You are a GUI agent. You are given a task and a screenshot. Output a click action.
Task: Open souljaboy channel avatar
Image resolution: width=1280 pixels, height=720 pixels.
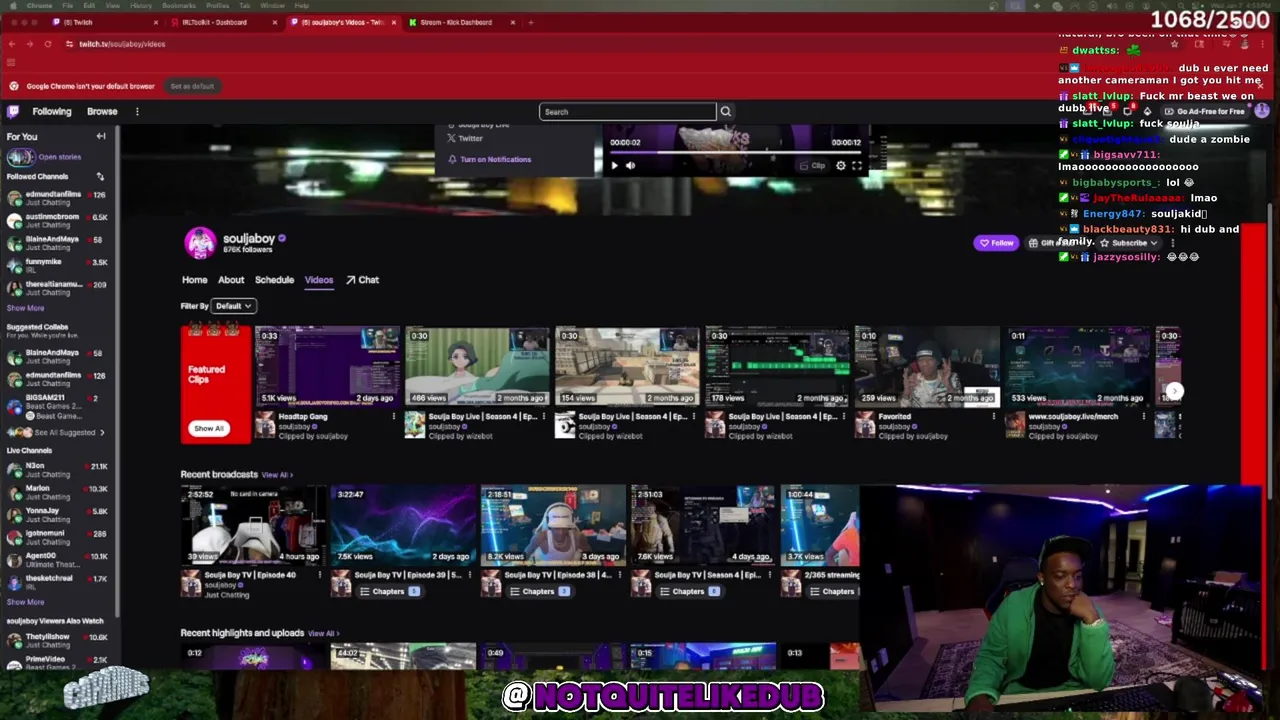pos(200,242)
